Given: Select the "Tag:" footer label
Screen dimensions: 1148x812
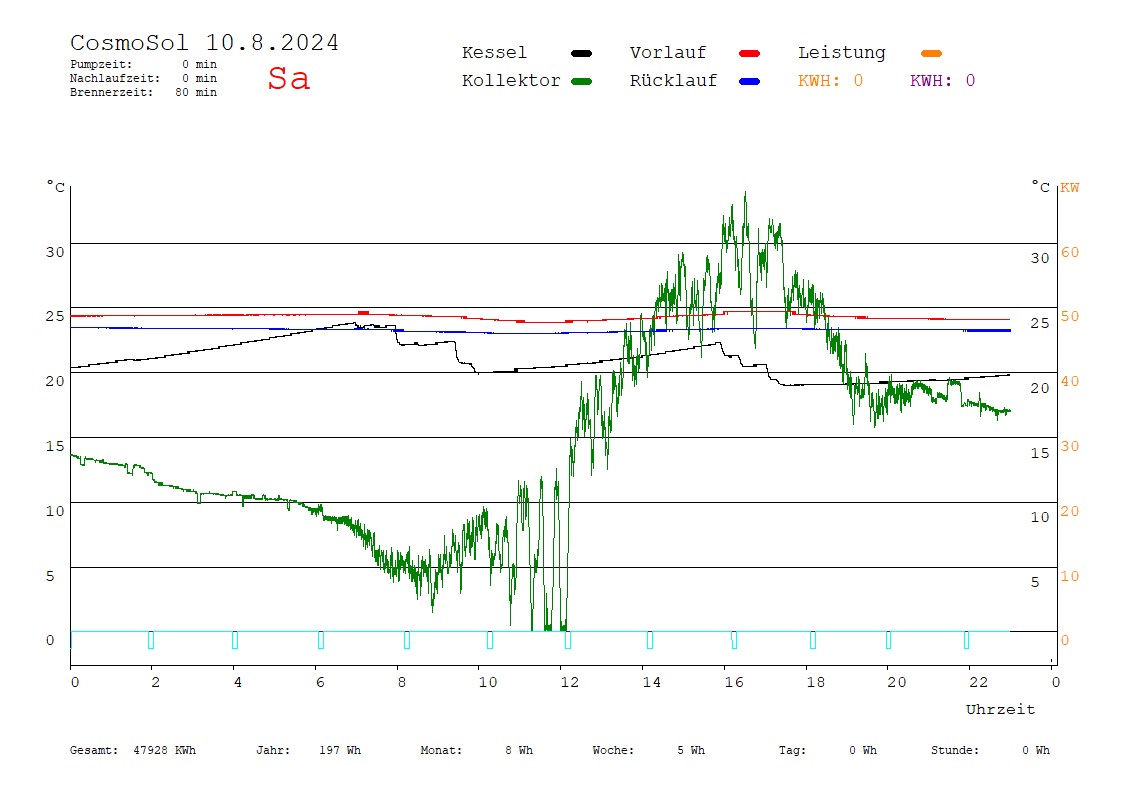Looking at the screenshot, I should click(792, 750).
